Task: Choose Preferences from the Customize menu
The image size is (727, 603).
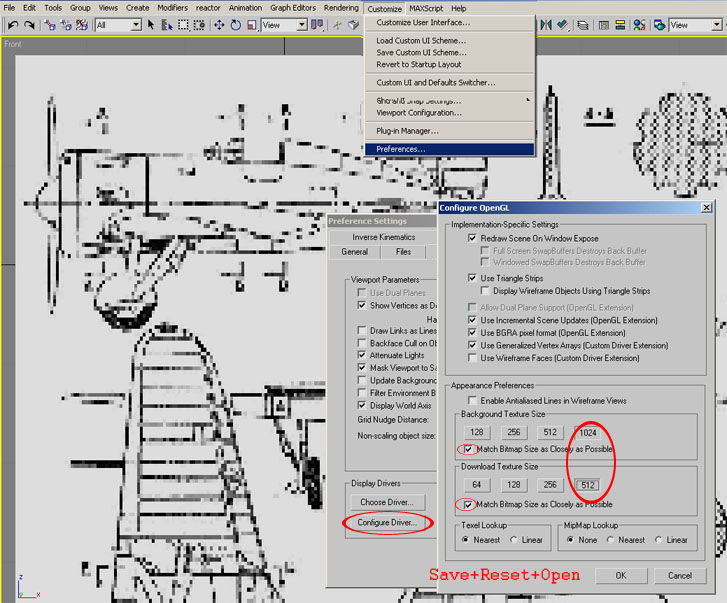Action: pos(449,149)
